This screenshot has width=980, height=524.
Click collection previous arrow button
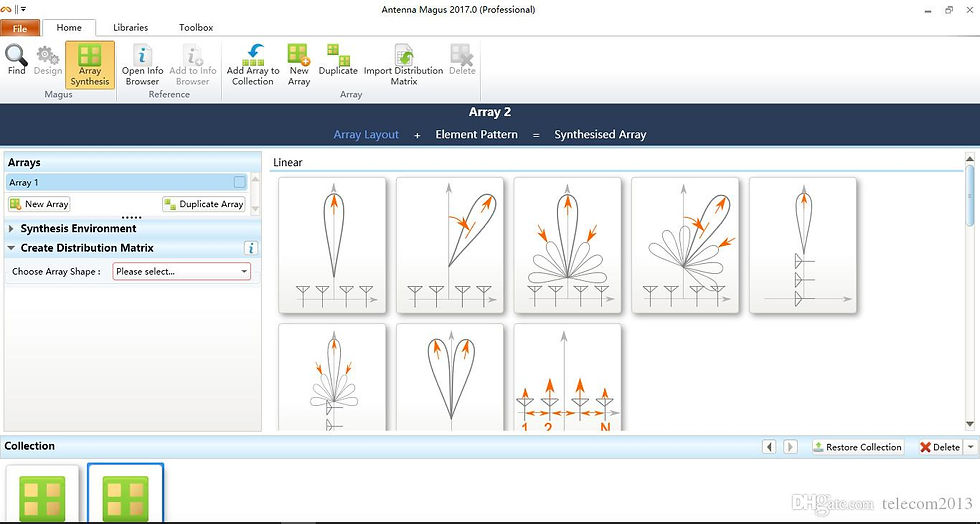pyautogui.click(x=769, y=447)
